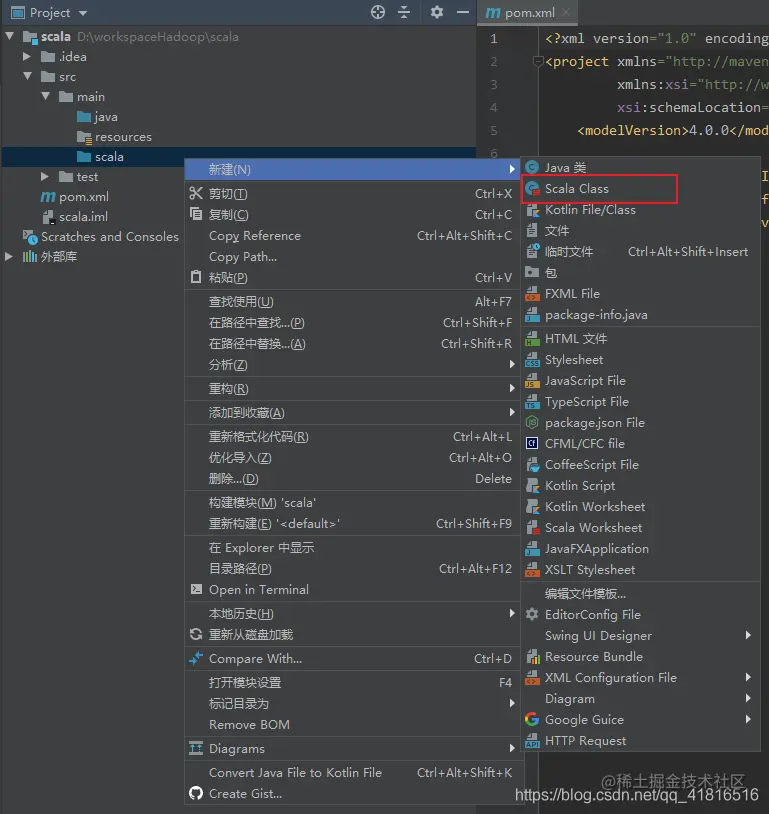
Task: Select 打开模块设置 menu item
Action: click(x=352, y=682)
